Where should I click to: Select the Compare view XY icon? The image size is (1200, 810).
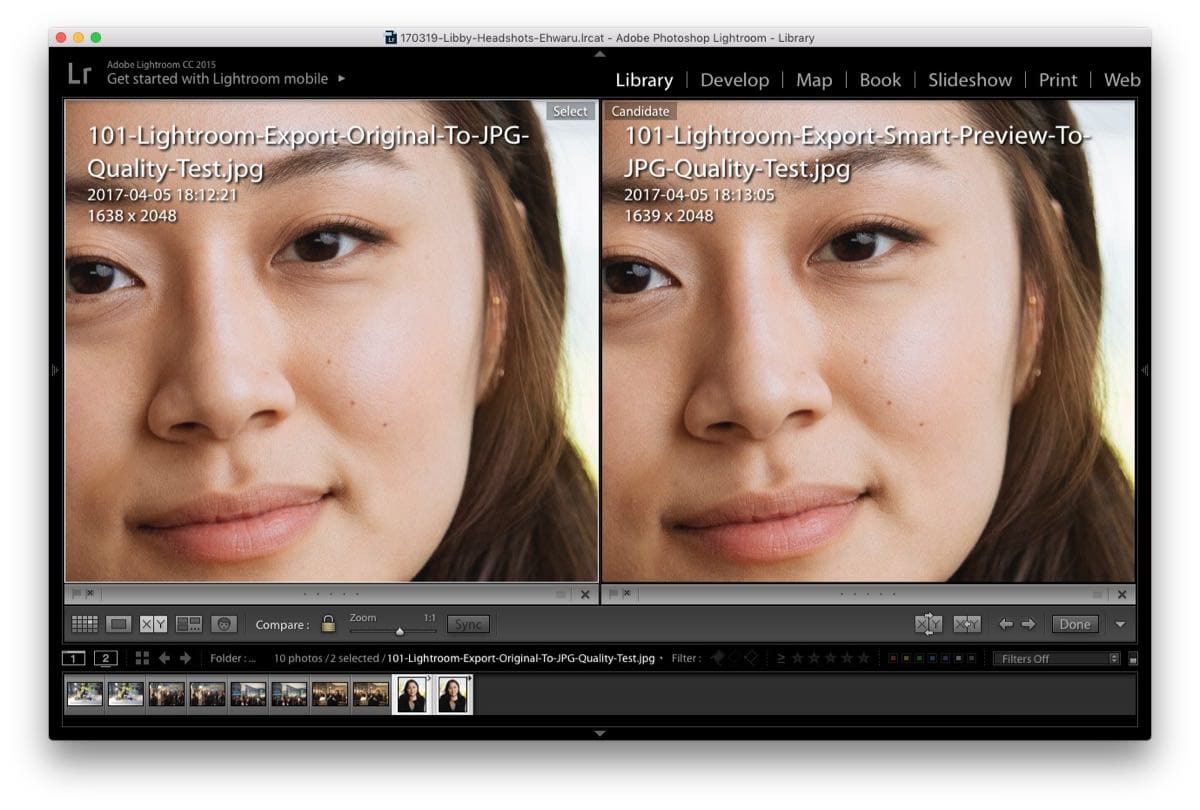tap(154, 624)
